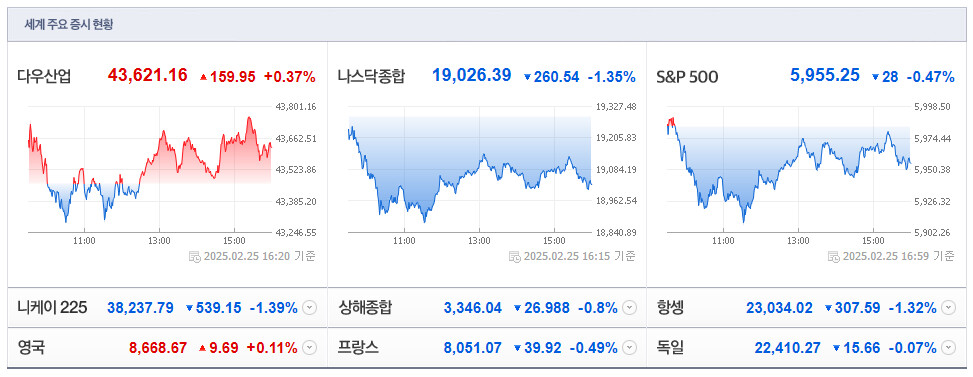Select the 니케이 225 index name

(52, 308)
